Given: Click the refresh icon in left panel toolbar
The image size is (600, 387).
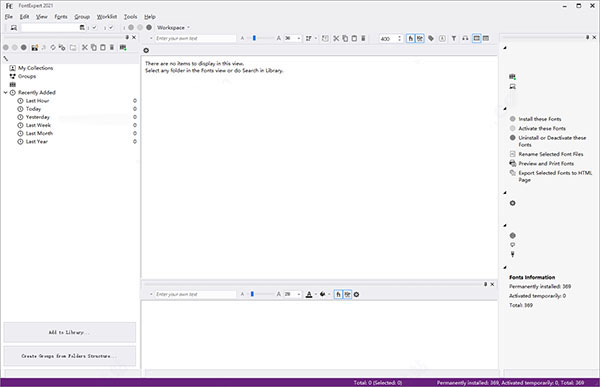Looking at the screenshot, I should tap(53, 47).
